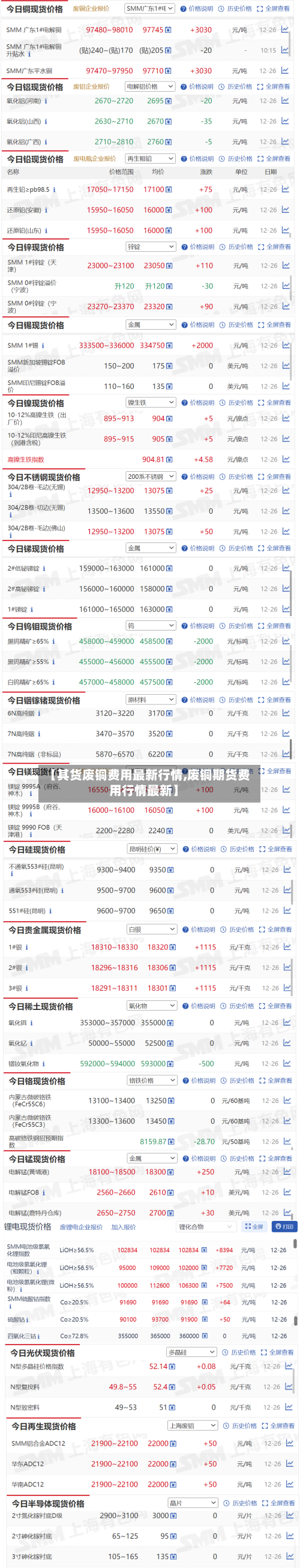Open trend chart for 还原铅(安徽)
Screen dimensions: 300x1568
point(285,209)
